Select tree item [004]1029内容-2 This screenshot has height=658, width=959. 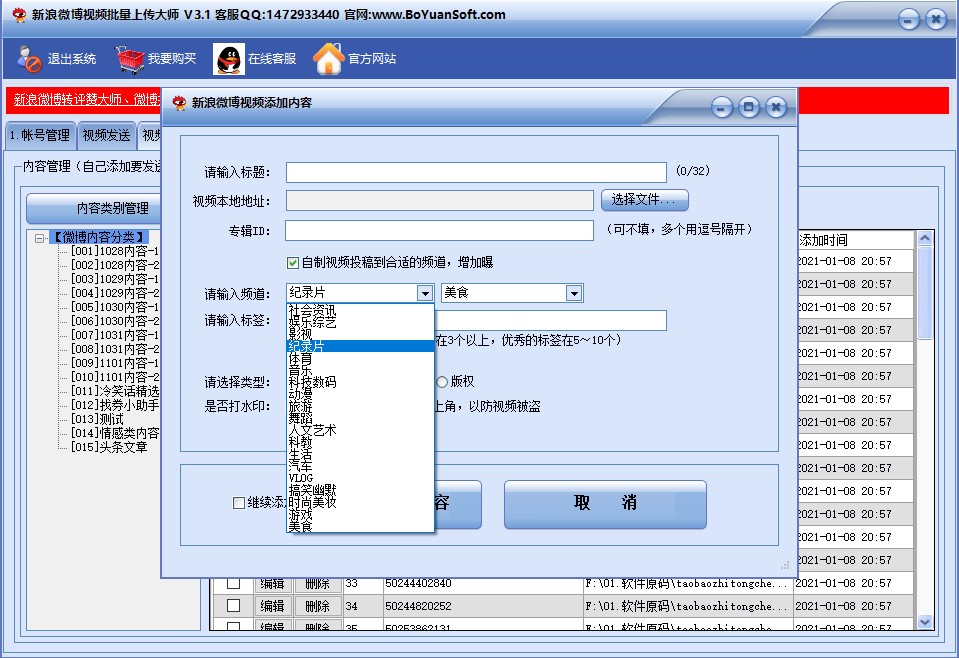pyautogui.click(x=115, y=294)
